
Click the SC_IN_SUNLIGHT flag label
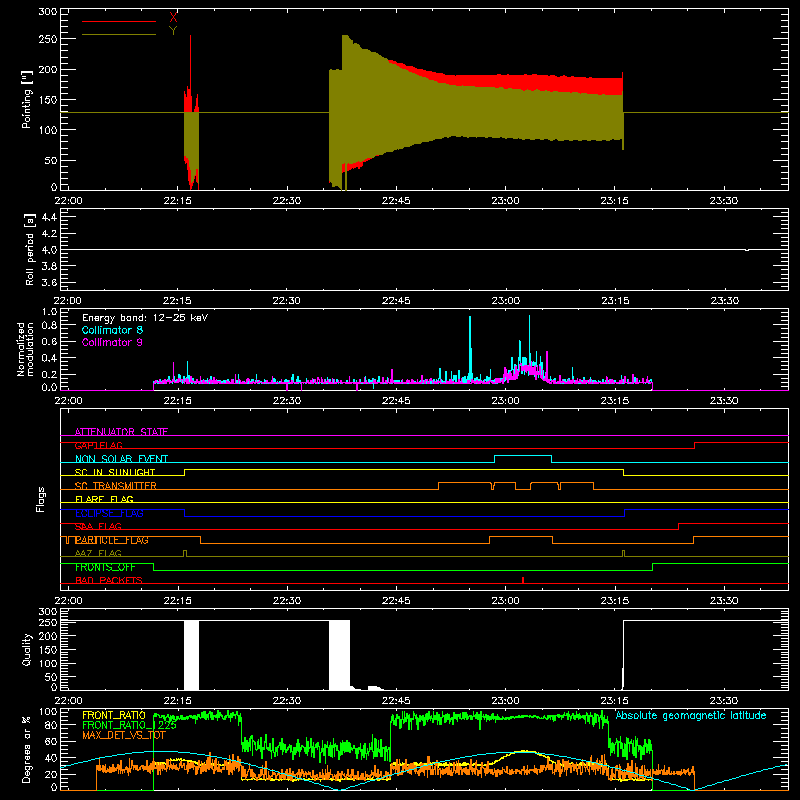[x=115, y=472]
